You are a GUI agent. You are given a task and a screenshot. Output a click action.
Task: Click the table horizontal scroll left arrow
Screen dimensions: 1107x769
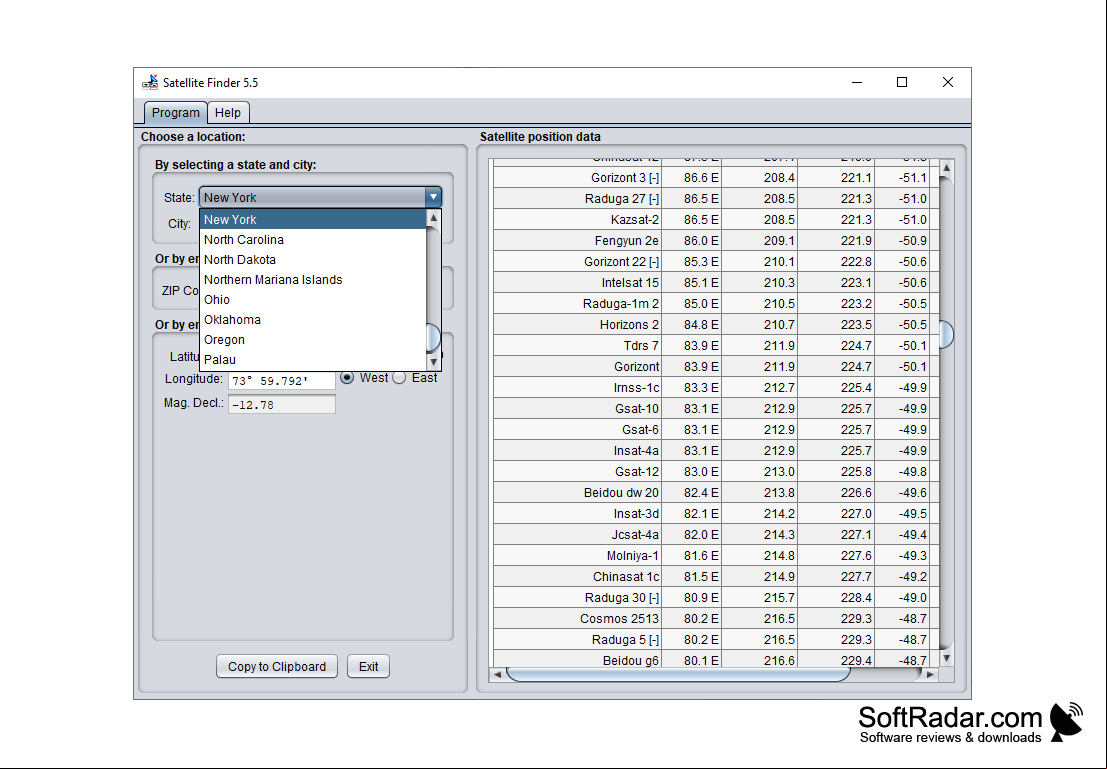(498, 674)
